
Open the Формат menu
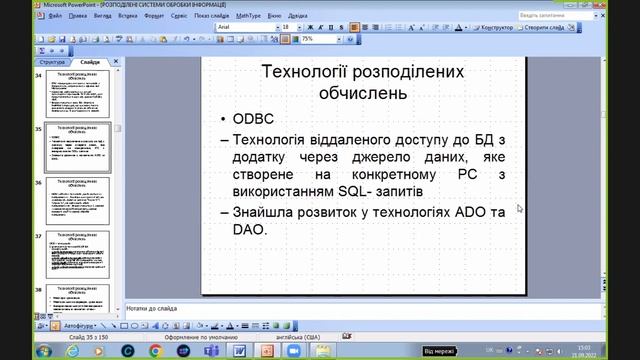[154, 16]
